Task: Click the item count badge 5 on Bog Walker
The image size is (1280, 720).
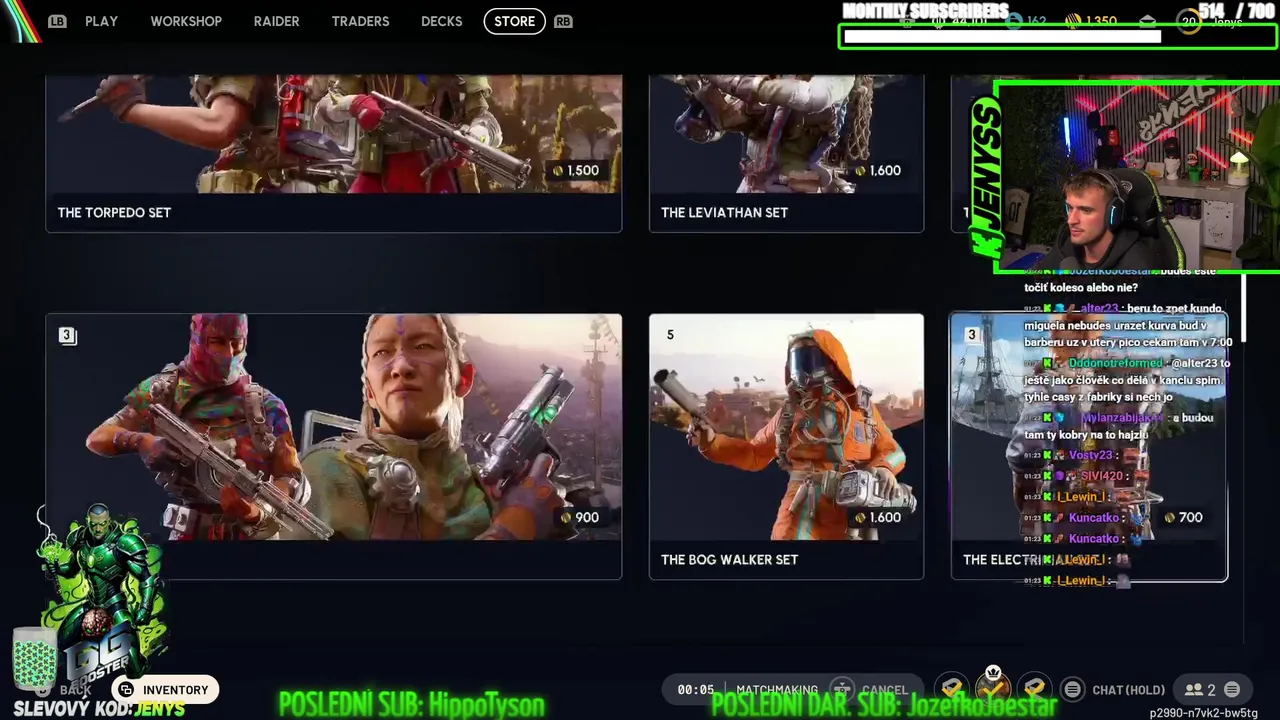Action: click(670, 335)
